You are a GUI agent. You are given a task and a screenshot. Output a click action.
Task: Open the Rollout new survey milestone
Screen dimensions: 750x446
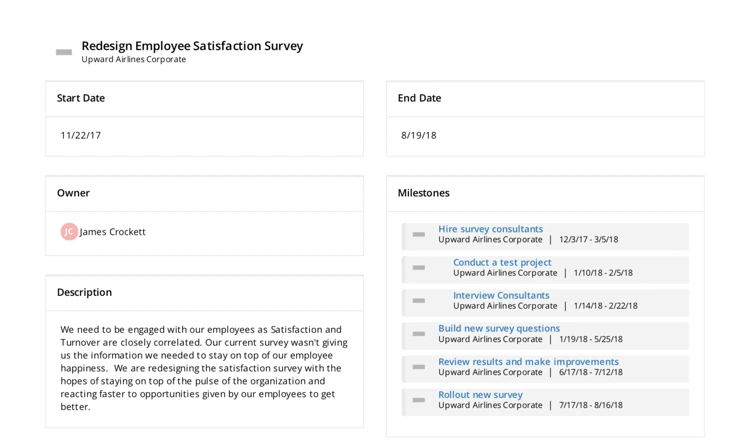(480, 395)
